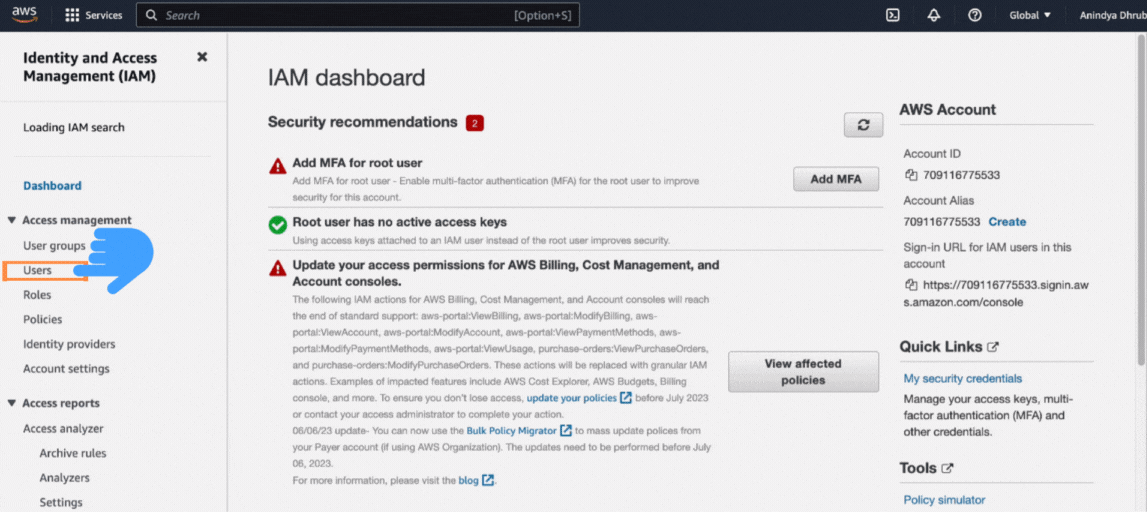
Task: Open Identity providers page
Action: point(69,345)
